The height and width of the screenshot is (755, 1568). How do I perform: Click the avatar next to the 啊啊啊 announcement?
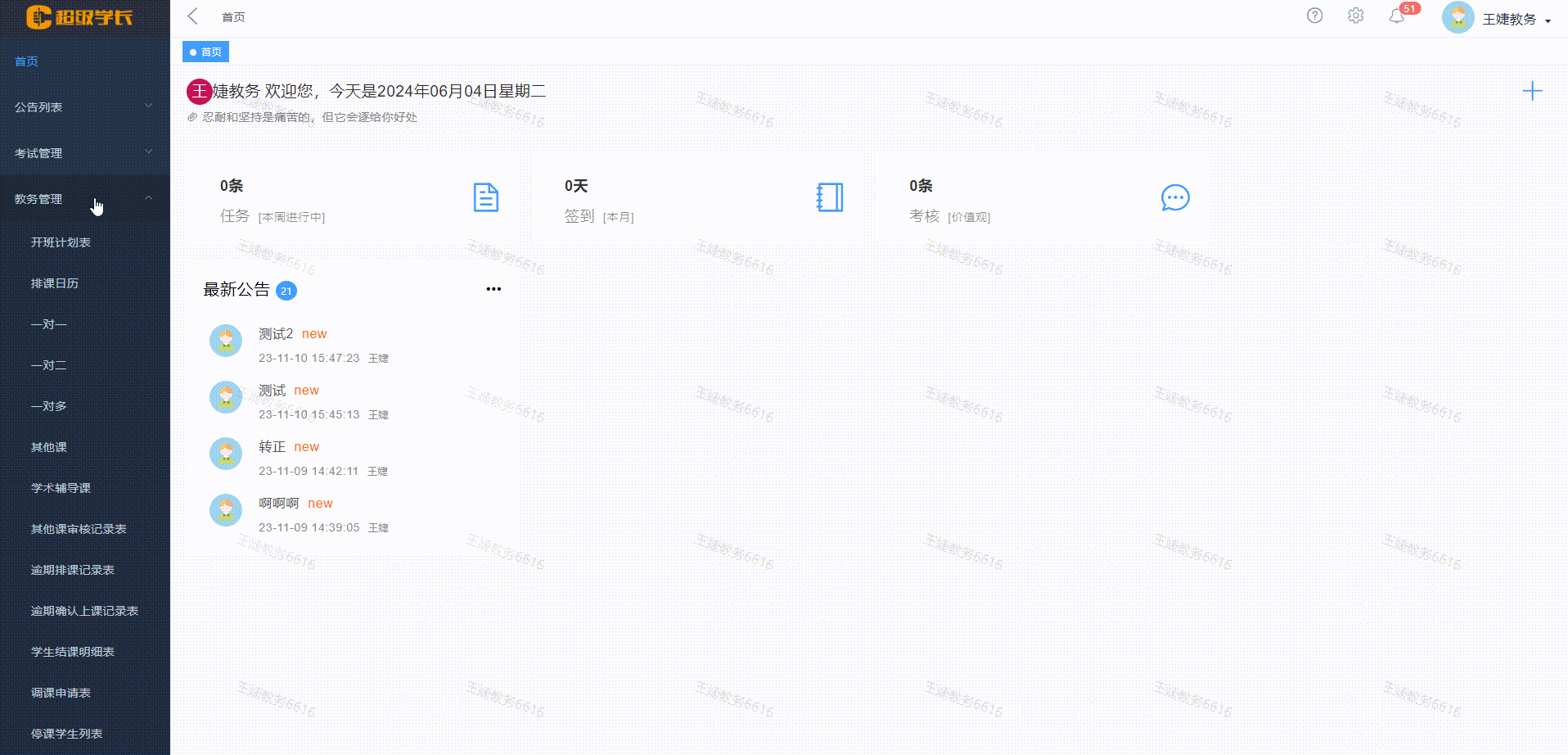coord(225,509)
